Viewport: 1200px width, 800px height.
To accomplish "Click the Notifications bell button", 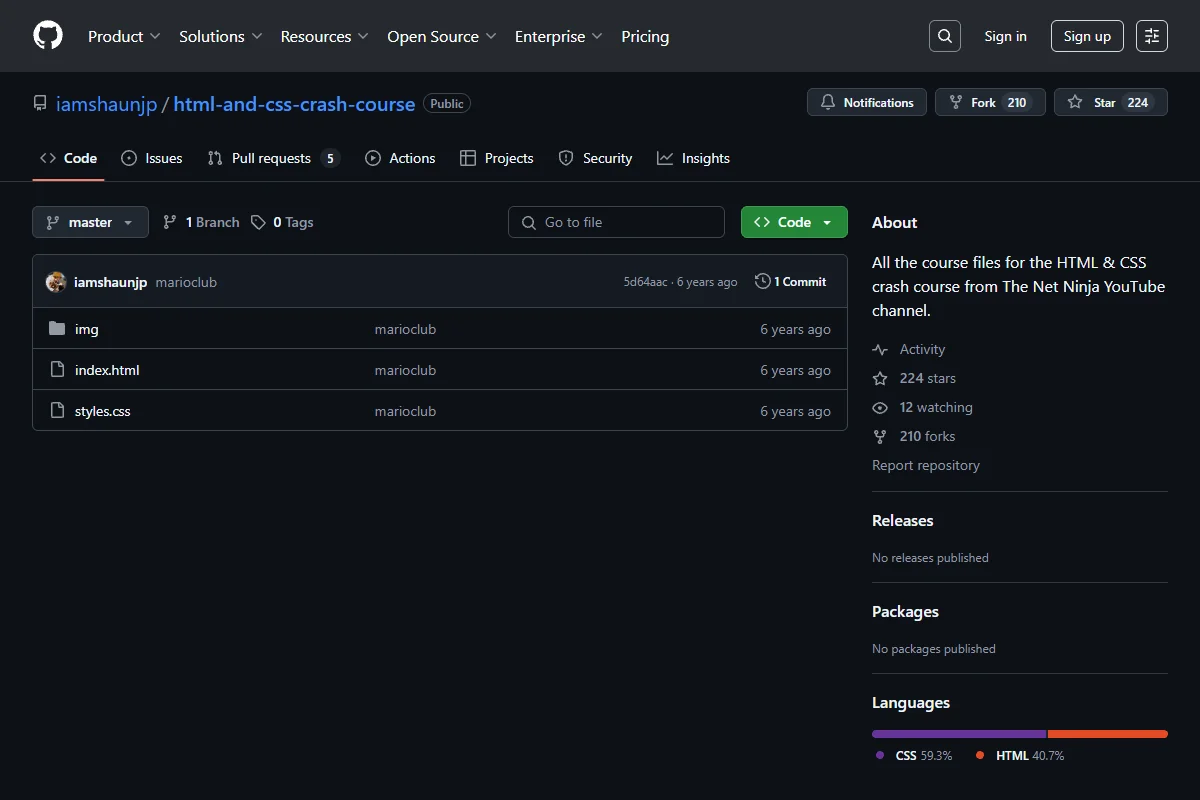I will [x=867, y=102].
